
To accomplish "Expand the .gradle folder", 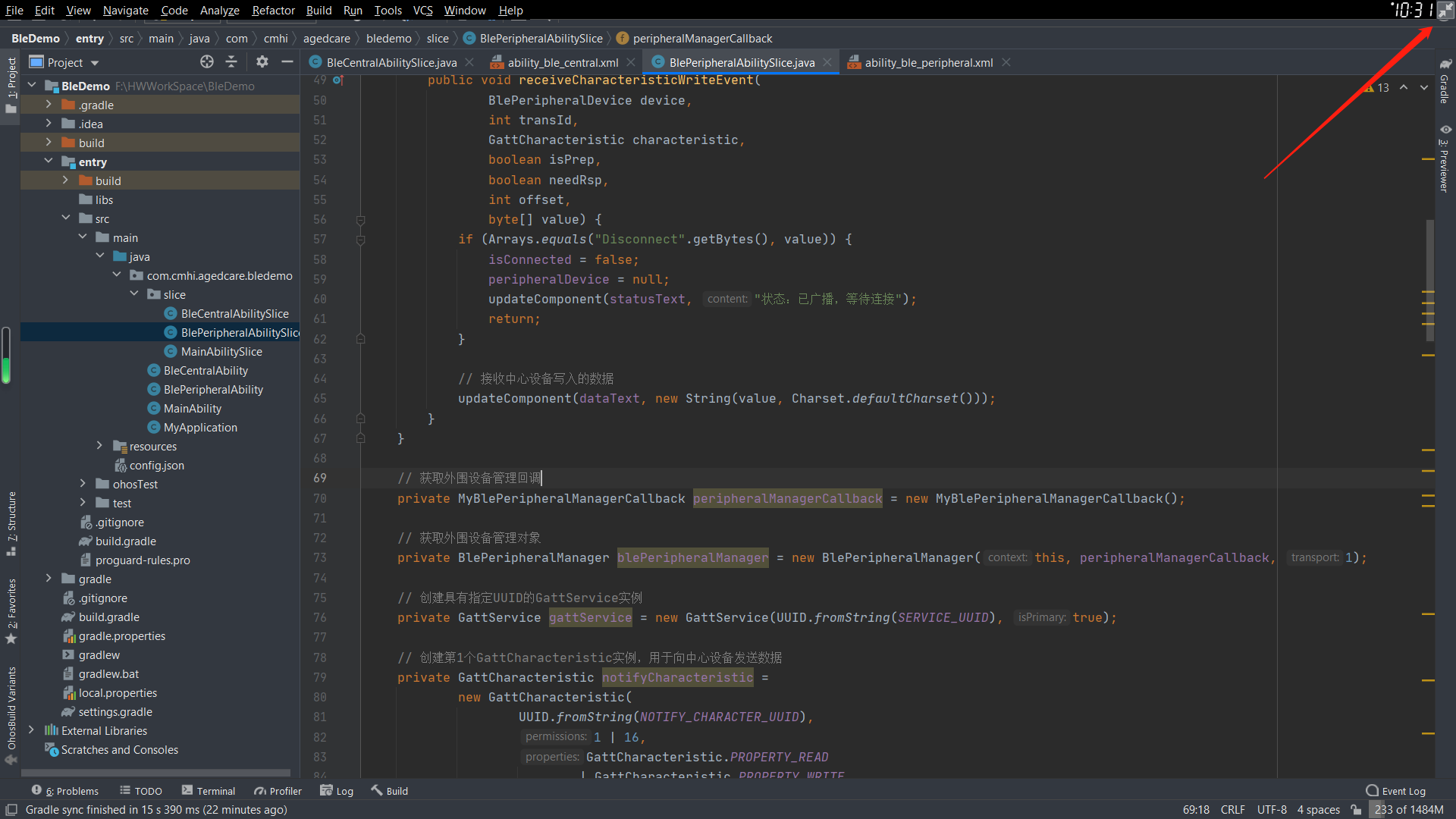I will 49,105.
